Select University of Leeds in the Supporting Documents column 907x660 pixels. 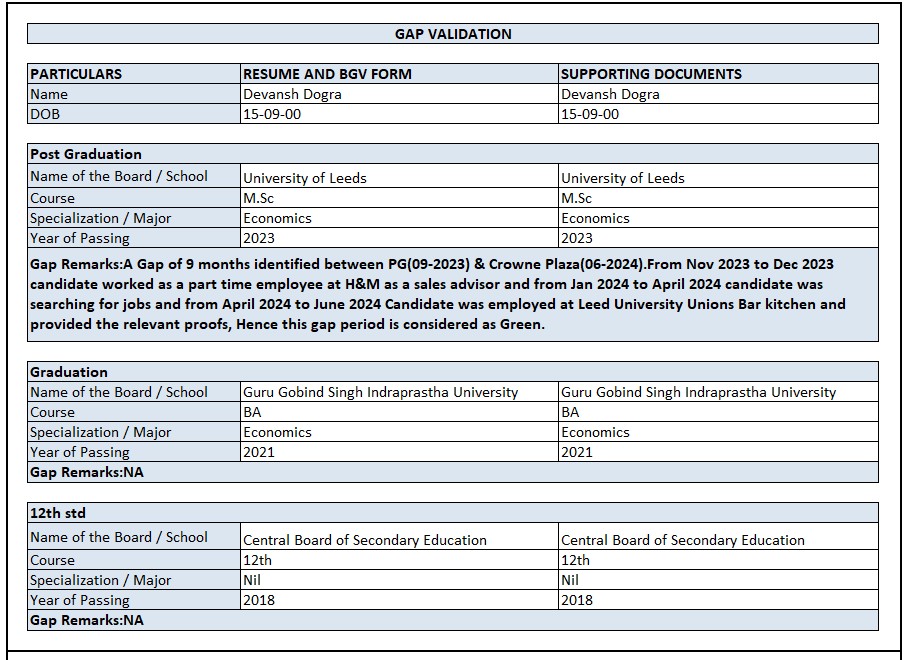click(622, 178)
